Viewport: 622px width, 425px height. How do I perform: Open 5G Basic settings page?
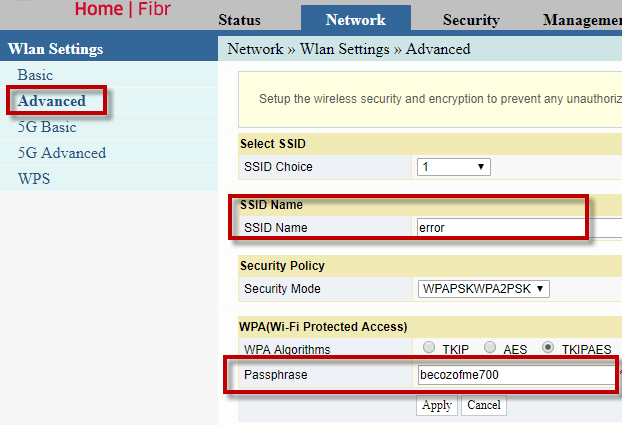(47, 127)
